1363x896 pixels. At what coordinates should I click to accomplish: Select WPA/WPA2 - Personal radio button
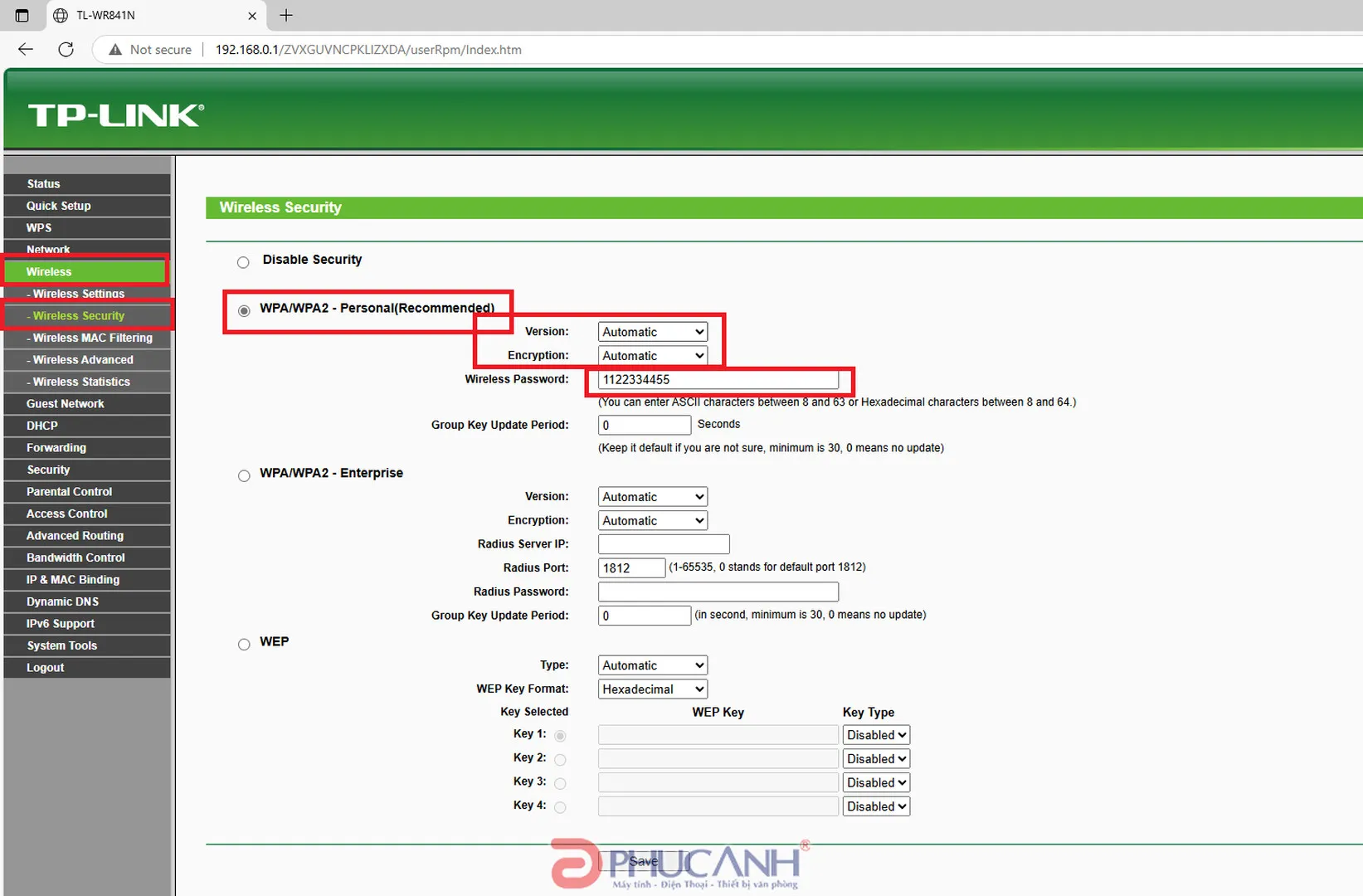(244, 310)
